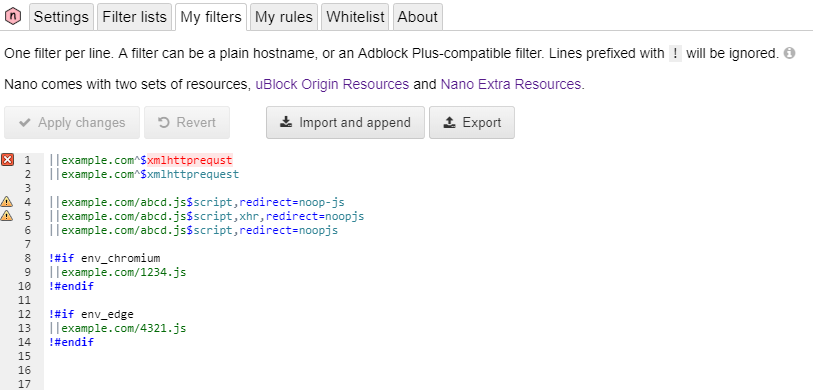Go to the My rules tab
The height and width of the screenshot is (390, 813).
coord(284,17)
